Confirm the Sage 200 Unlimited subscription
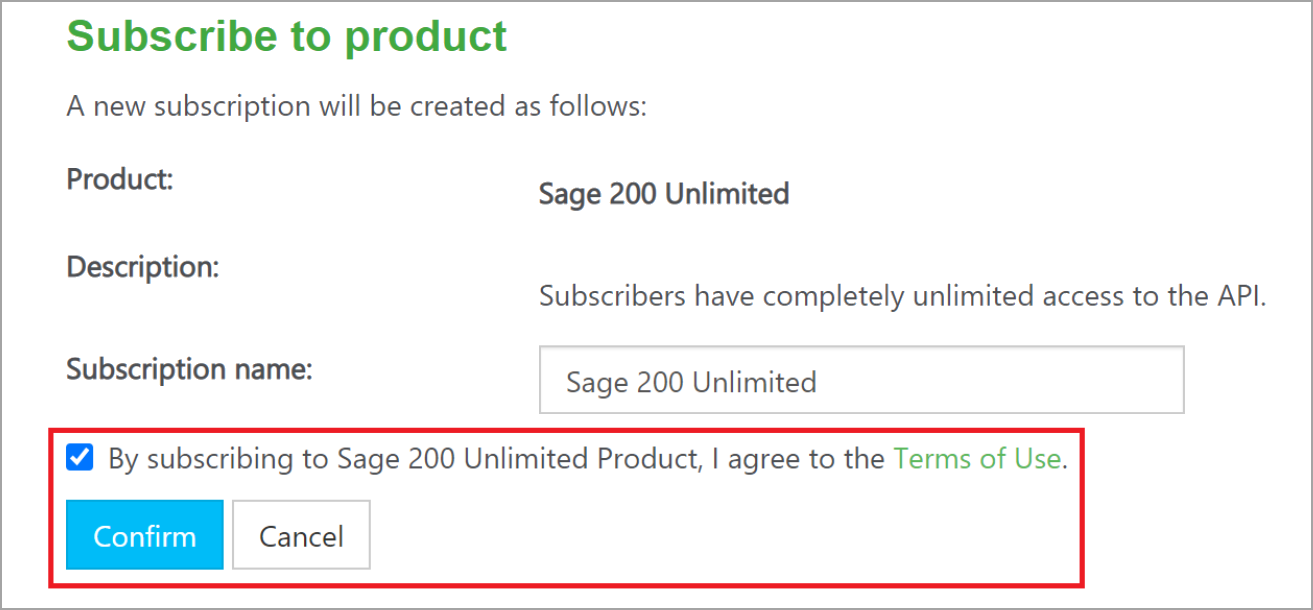This screenshot has width=1313, height=610. [144, 534]
